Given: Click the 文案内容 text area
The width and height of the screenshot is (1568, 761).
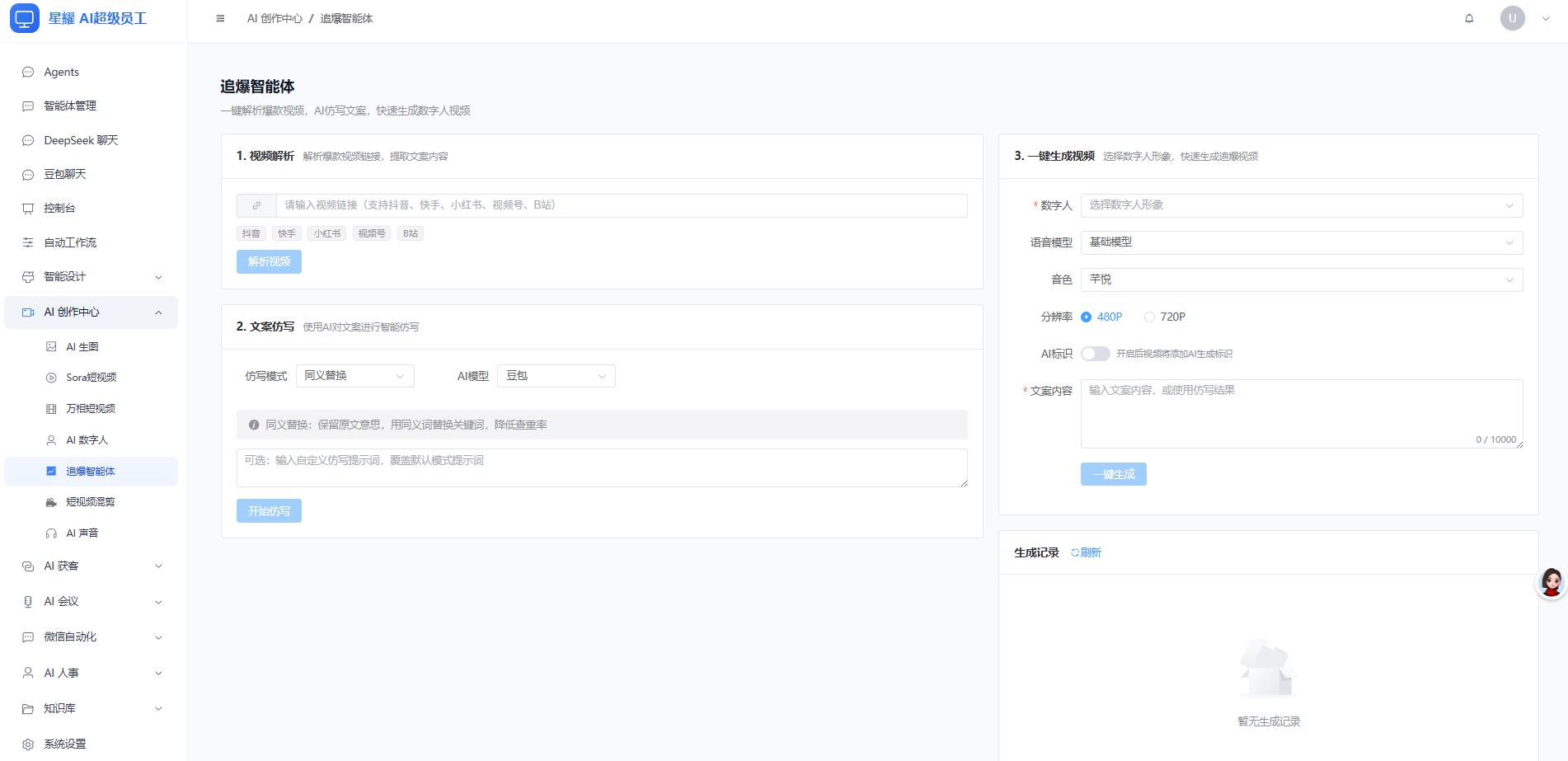Looking at the screenshot, I should [1301, 413].
